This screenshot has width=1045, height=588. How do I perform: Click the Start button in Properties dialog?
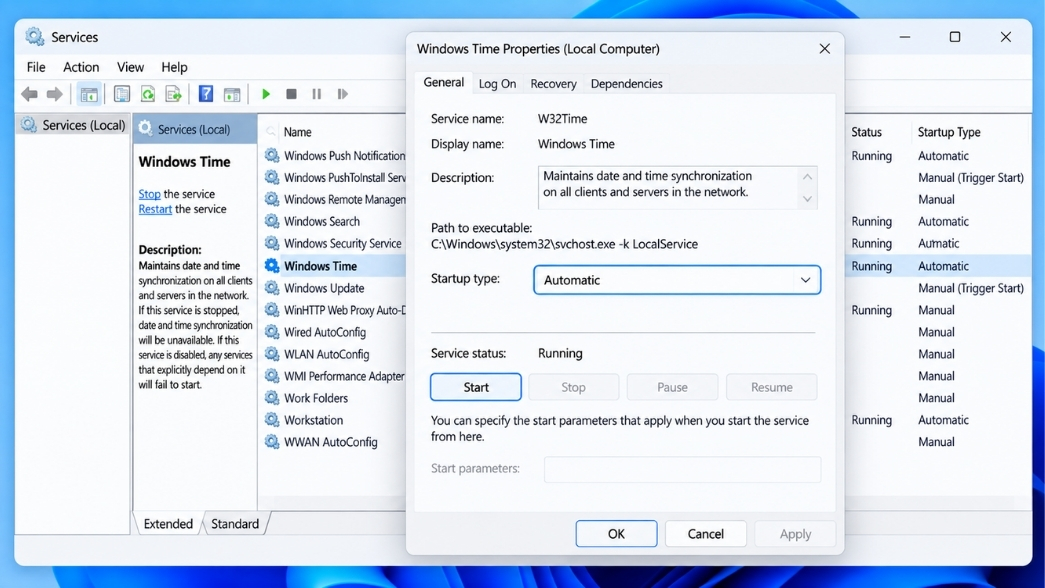click(x=476, y=387)
